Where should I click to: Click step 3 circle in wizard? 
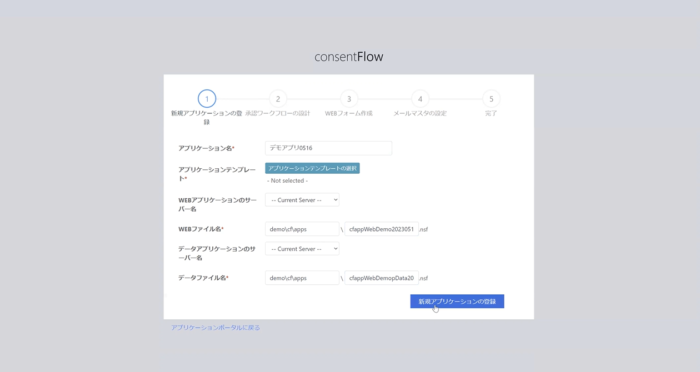click(x=349, y=99)
